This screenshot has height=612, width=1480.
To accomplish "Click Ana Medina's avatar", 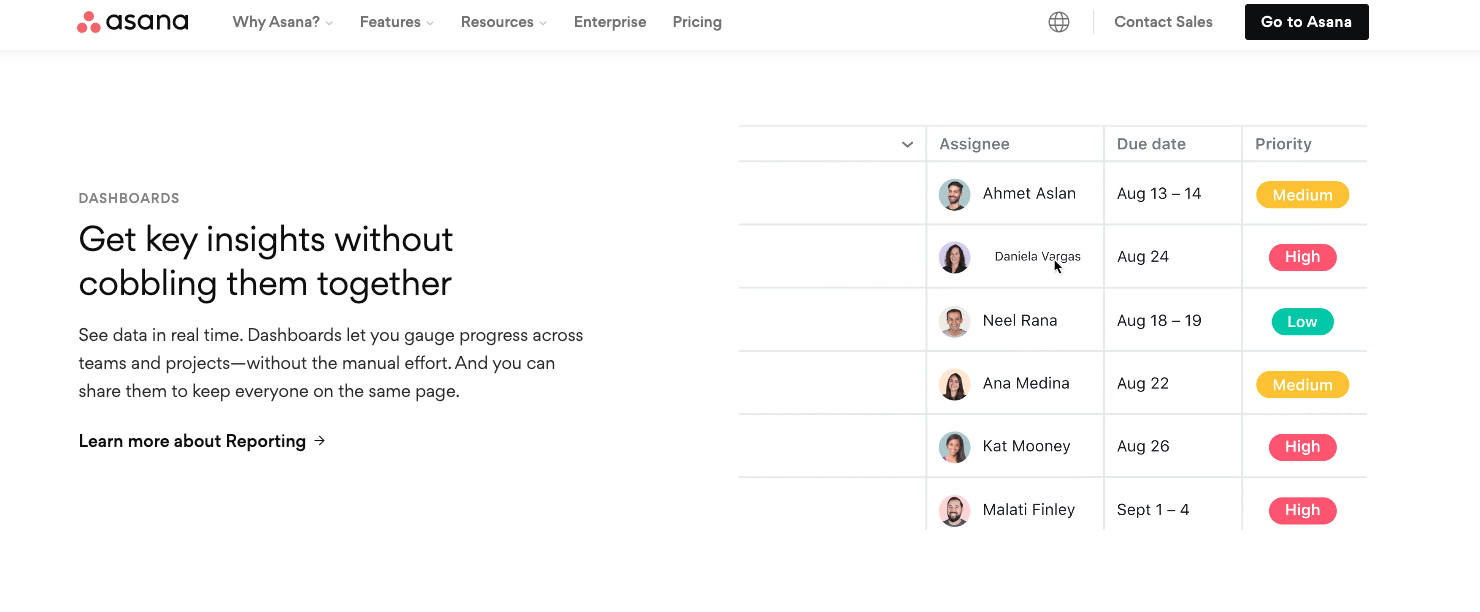I will [x=955, y=384].
